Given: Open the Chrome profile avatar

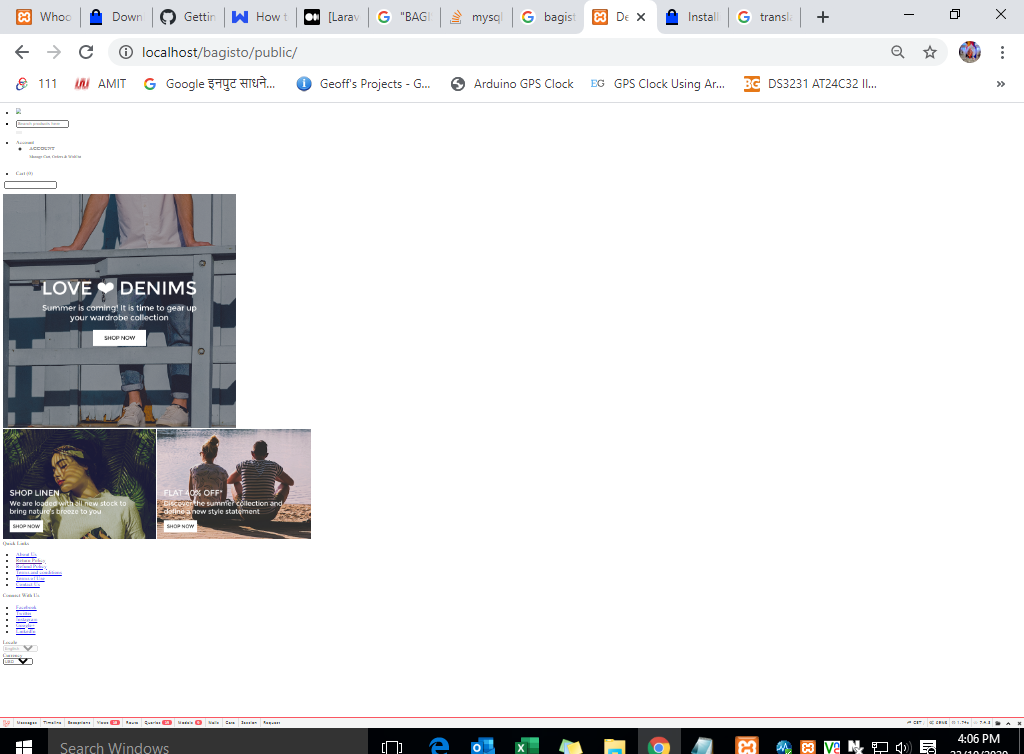Looking at the screenshot, I should 970,52.
